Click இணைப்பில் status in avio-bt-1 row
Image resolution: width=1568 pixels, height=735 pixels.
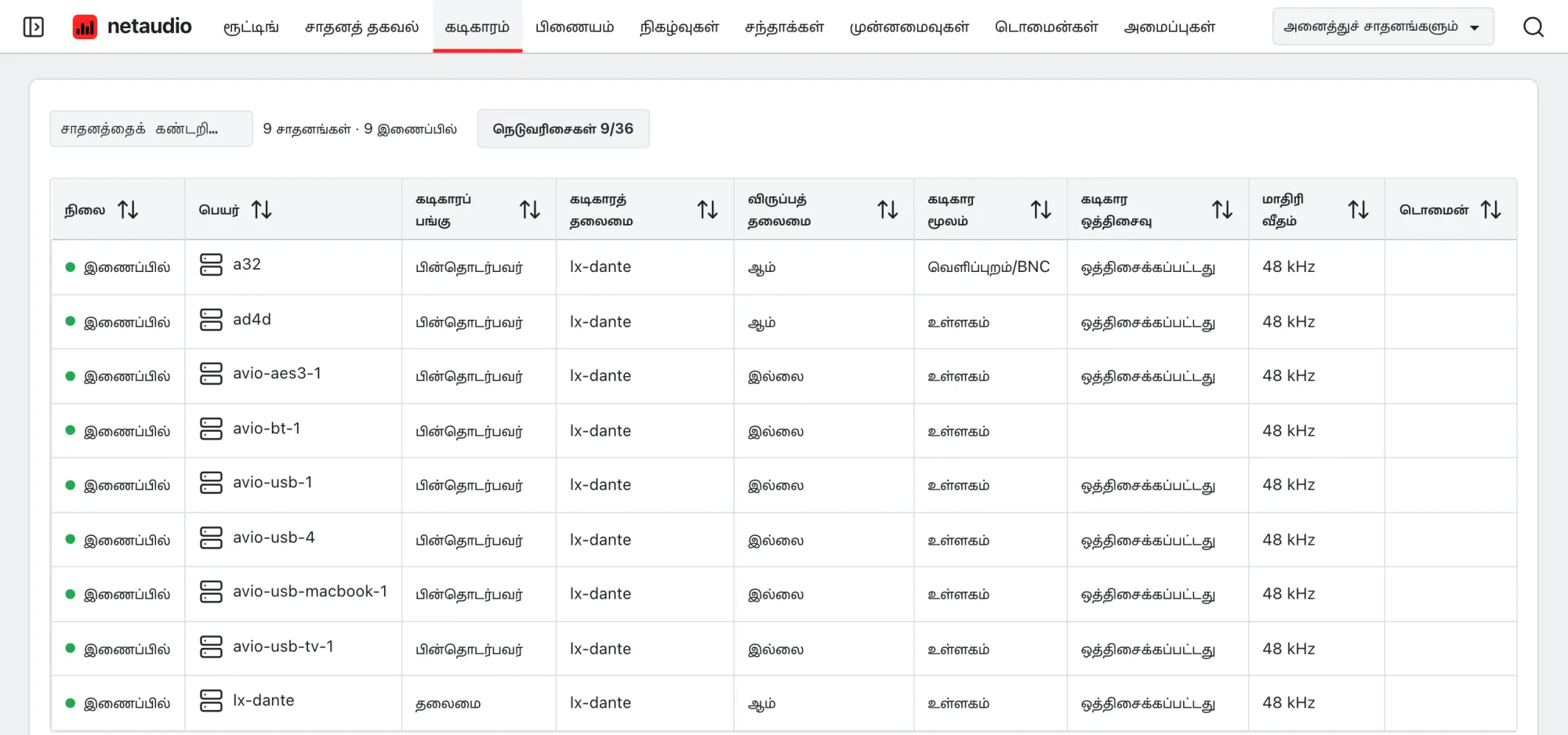coord(127,431)
